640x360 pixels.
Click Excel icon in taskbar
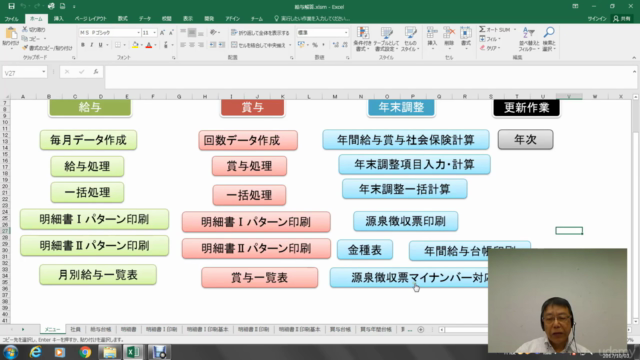[x=133, y=352]
